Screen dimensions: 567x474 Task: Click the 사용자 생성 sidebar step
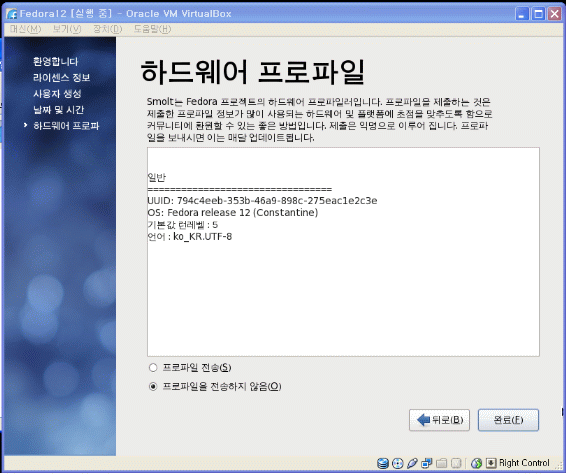pos(57,94)
